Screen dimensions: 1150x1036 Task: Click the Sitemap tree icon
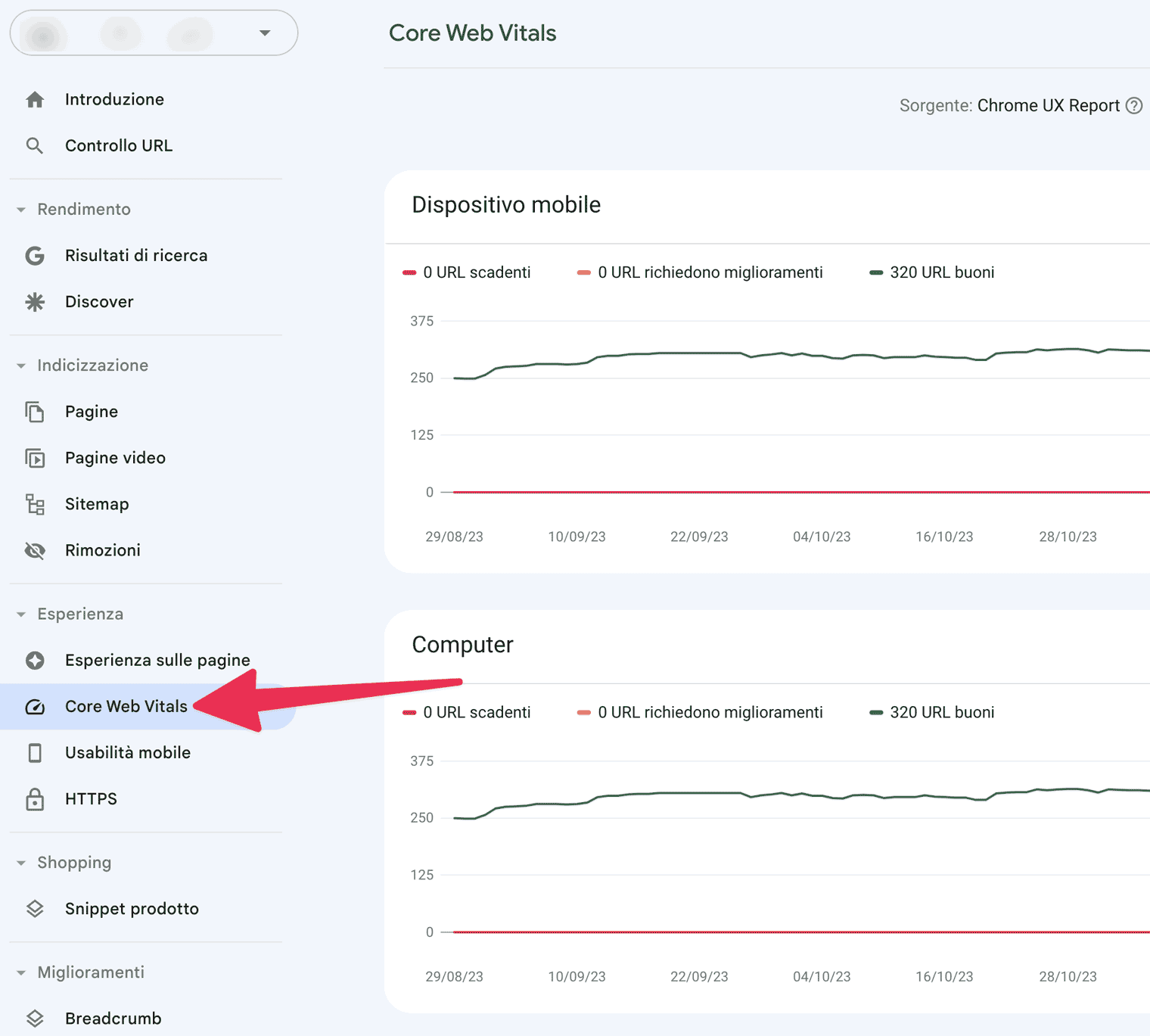(35, 504)
